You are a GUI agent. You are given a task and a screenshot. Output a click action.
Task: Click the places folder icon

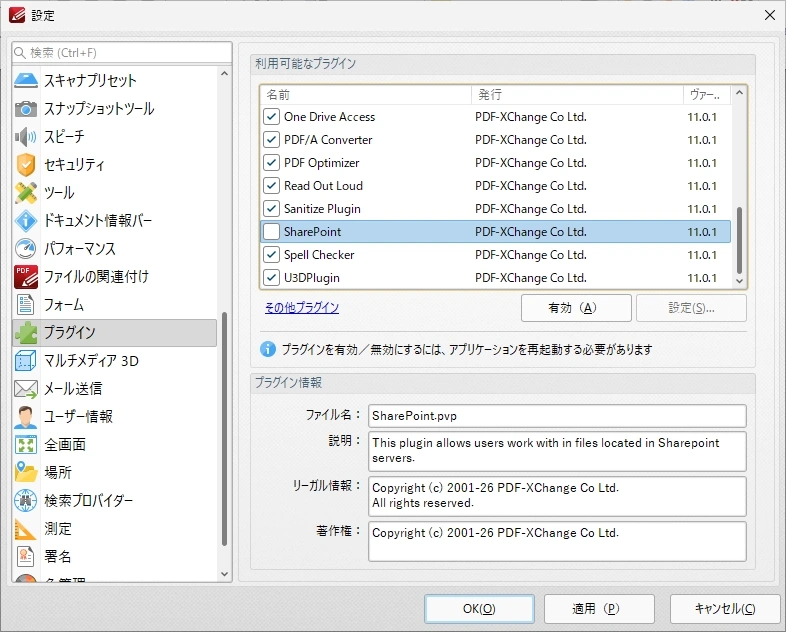coord(26,472)
